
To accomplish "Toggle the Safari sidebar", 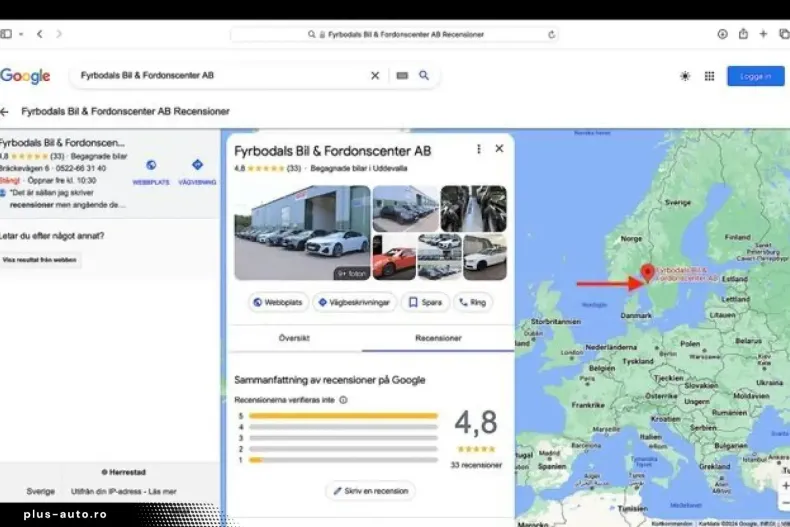I will (x=7, y=34).
